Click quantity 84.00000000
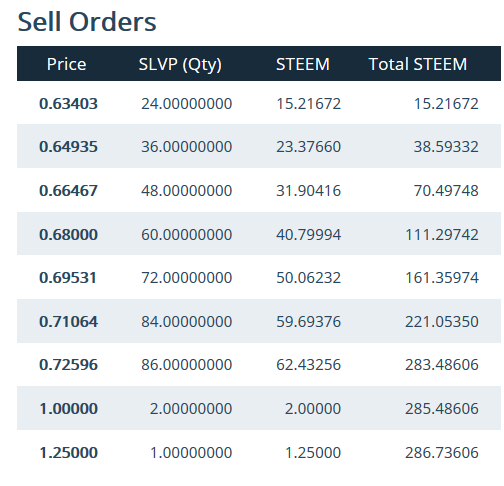504x486 pixels. [x=186, y=322]
